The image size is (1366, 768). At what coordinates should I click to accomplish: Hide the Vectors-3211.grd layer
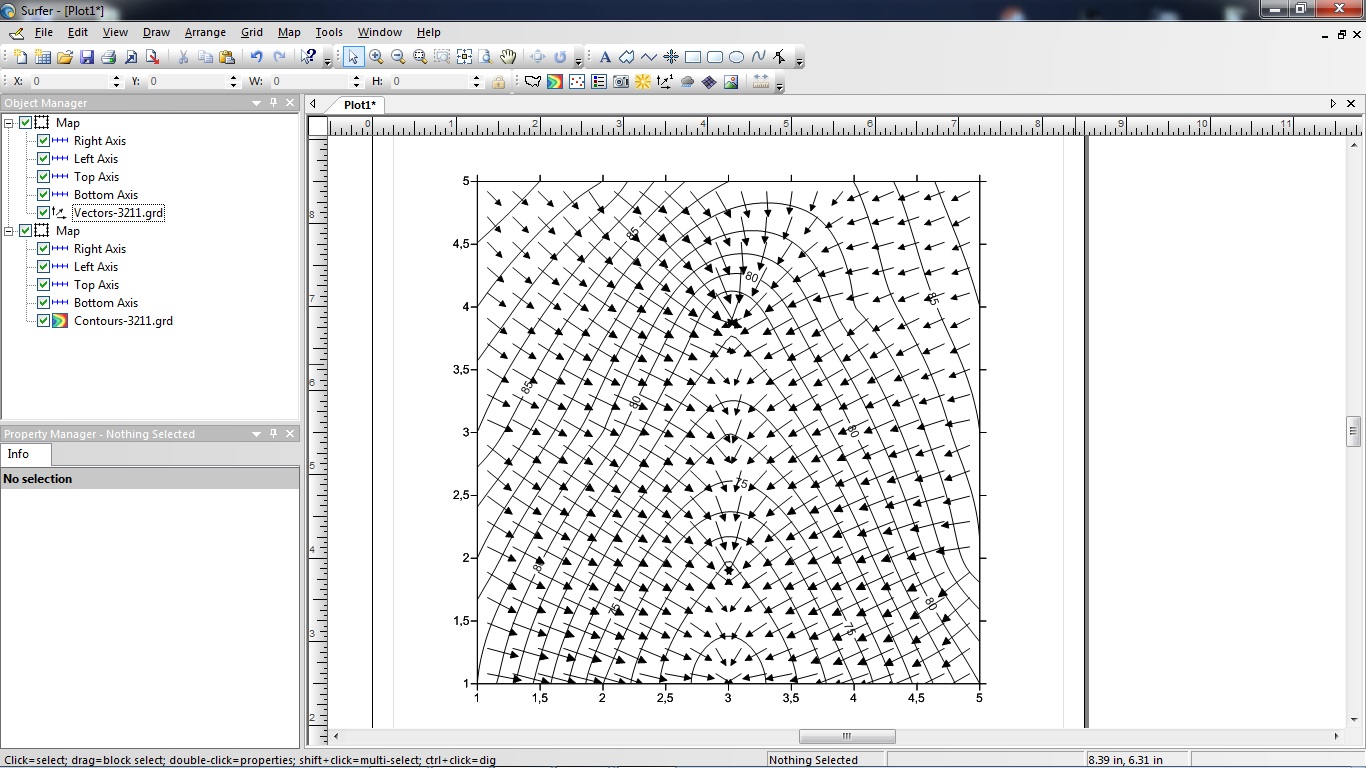43,213
